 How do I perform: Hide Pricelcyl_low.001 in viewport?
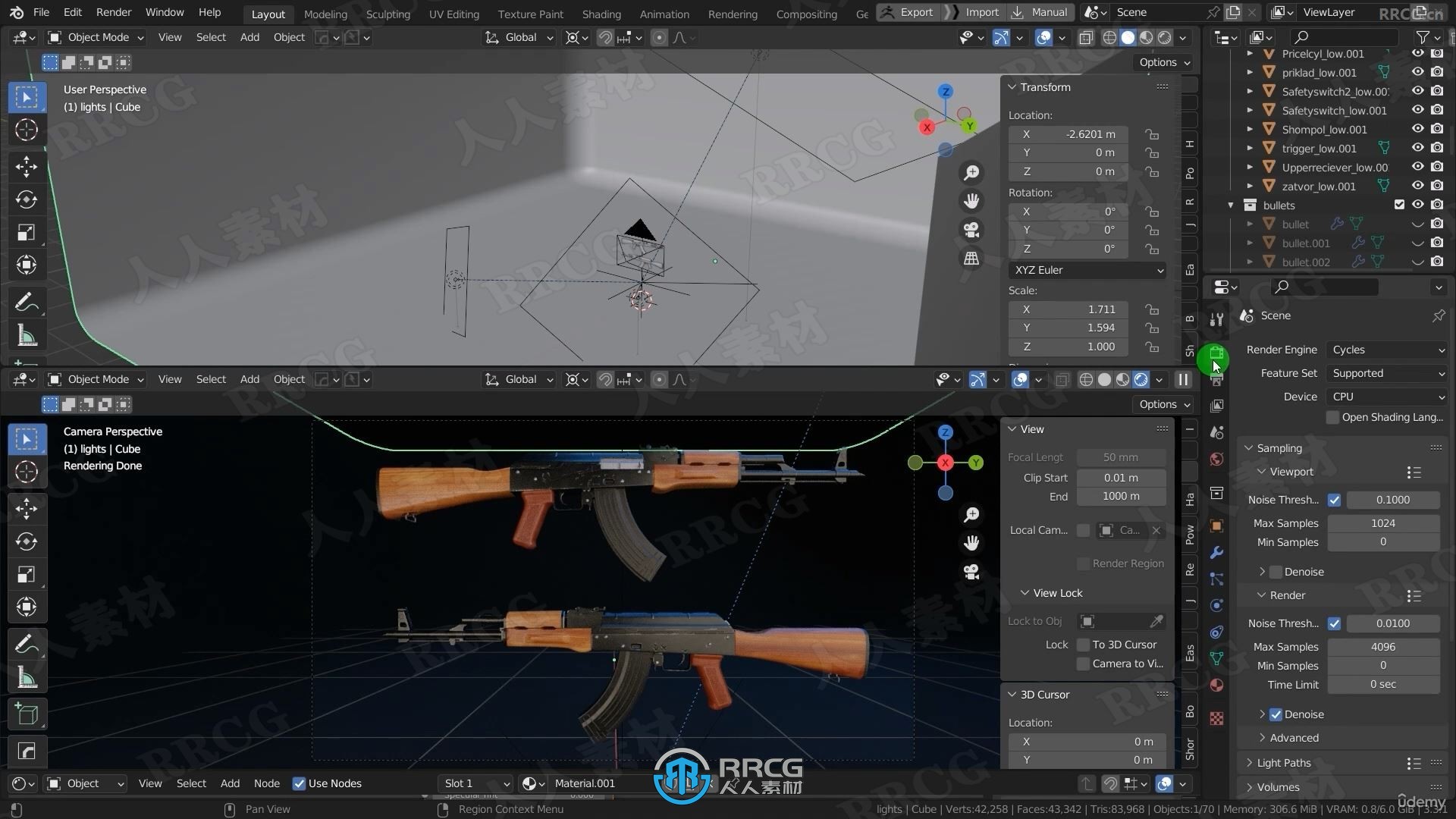(x=1417, y=53)
